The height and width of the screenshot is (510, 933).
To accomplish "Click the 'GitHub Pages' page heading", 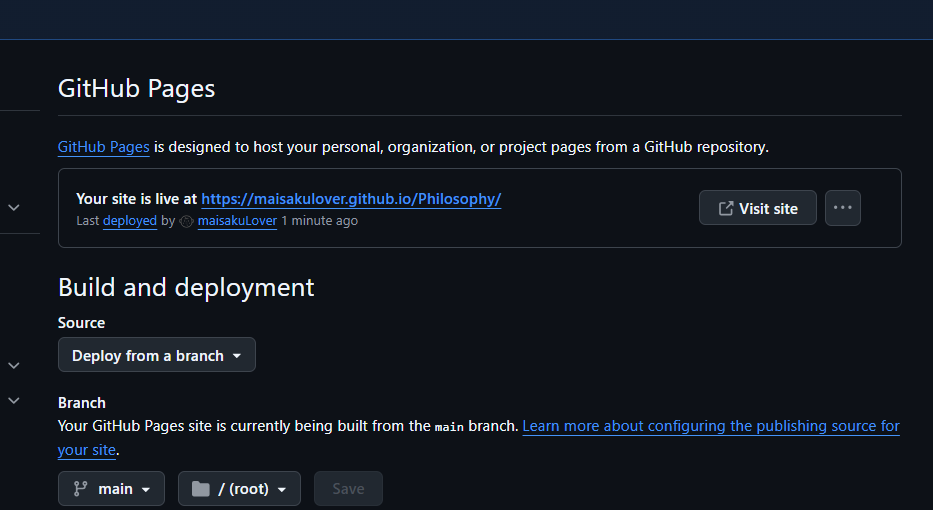I will click(x=136, y=88).
